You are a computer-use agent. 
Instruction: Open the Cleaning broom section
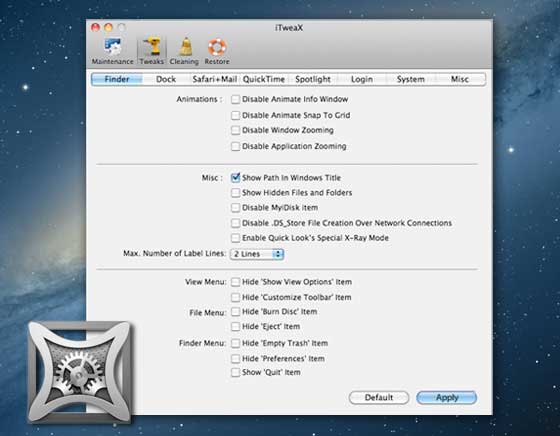[x=184, y=52]
